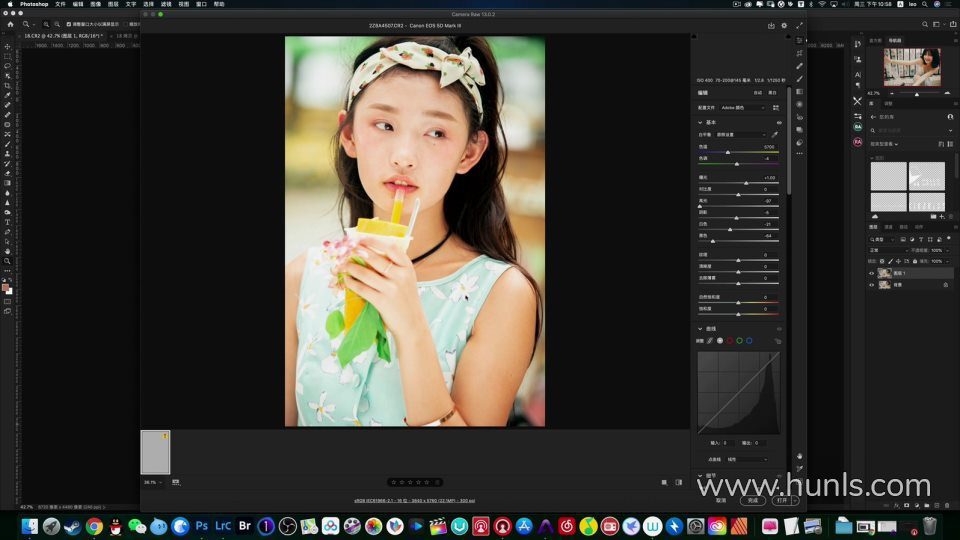
Task: Click the Photoshop foreground color swatch
Action: pyautogui.click(x=6, y=287)
